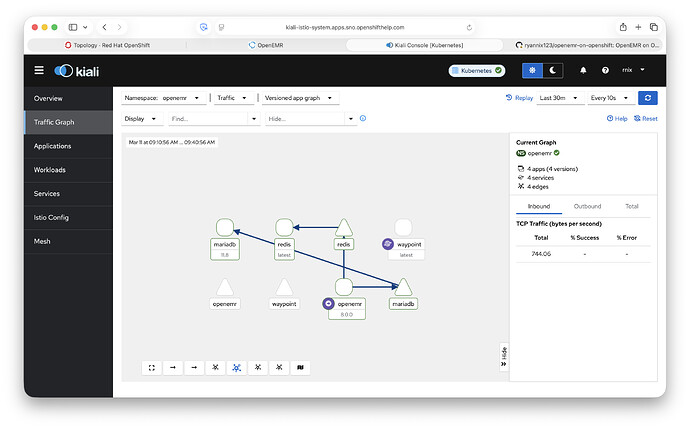Open the Last 30m time range dropdown
The height and width of the screenshot is (428, 690).
[562, 98]
